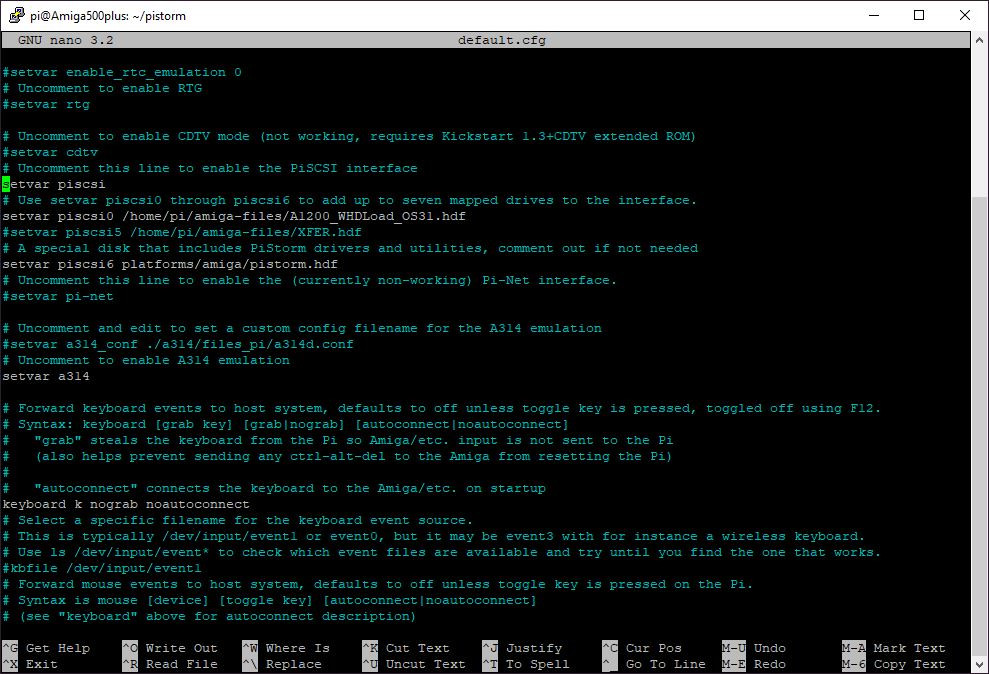Click the 'Uncomment to enable A314 emulation' comment

coord(146,361)
